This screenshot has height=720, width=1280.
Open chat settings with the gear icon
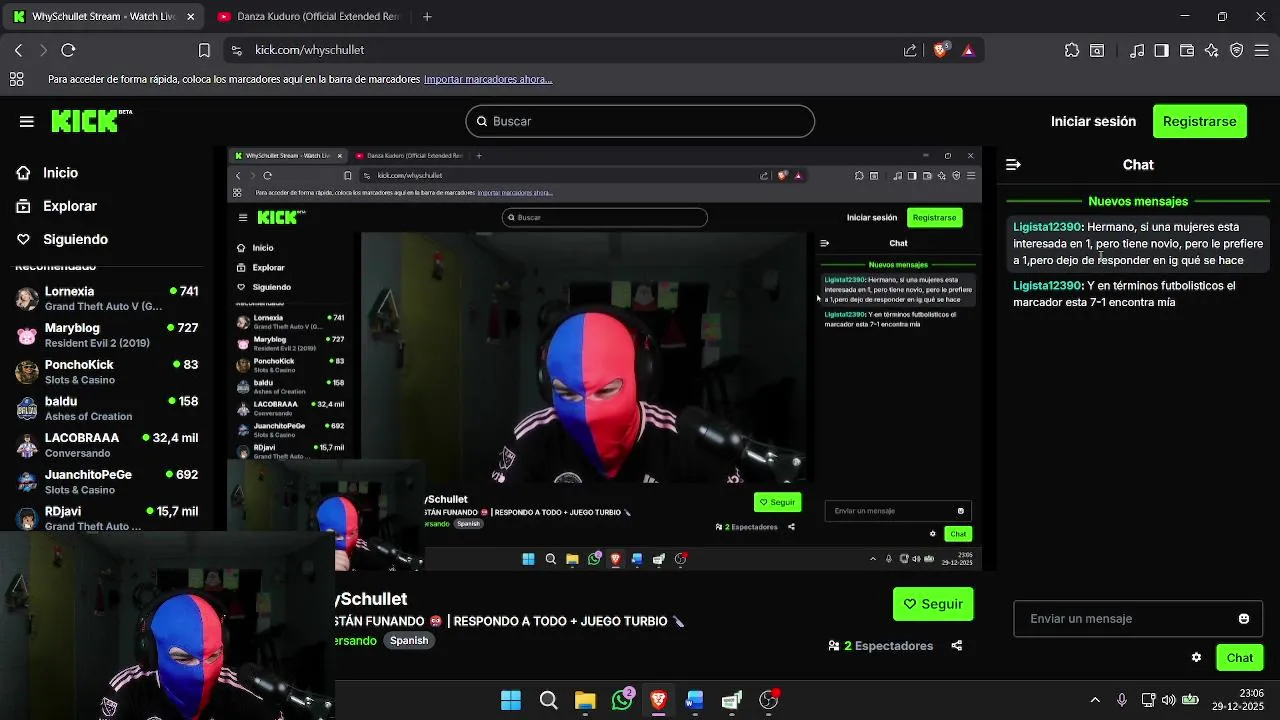(x=1196, y=658)
